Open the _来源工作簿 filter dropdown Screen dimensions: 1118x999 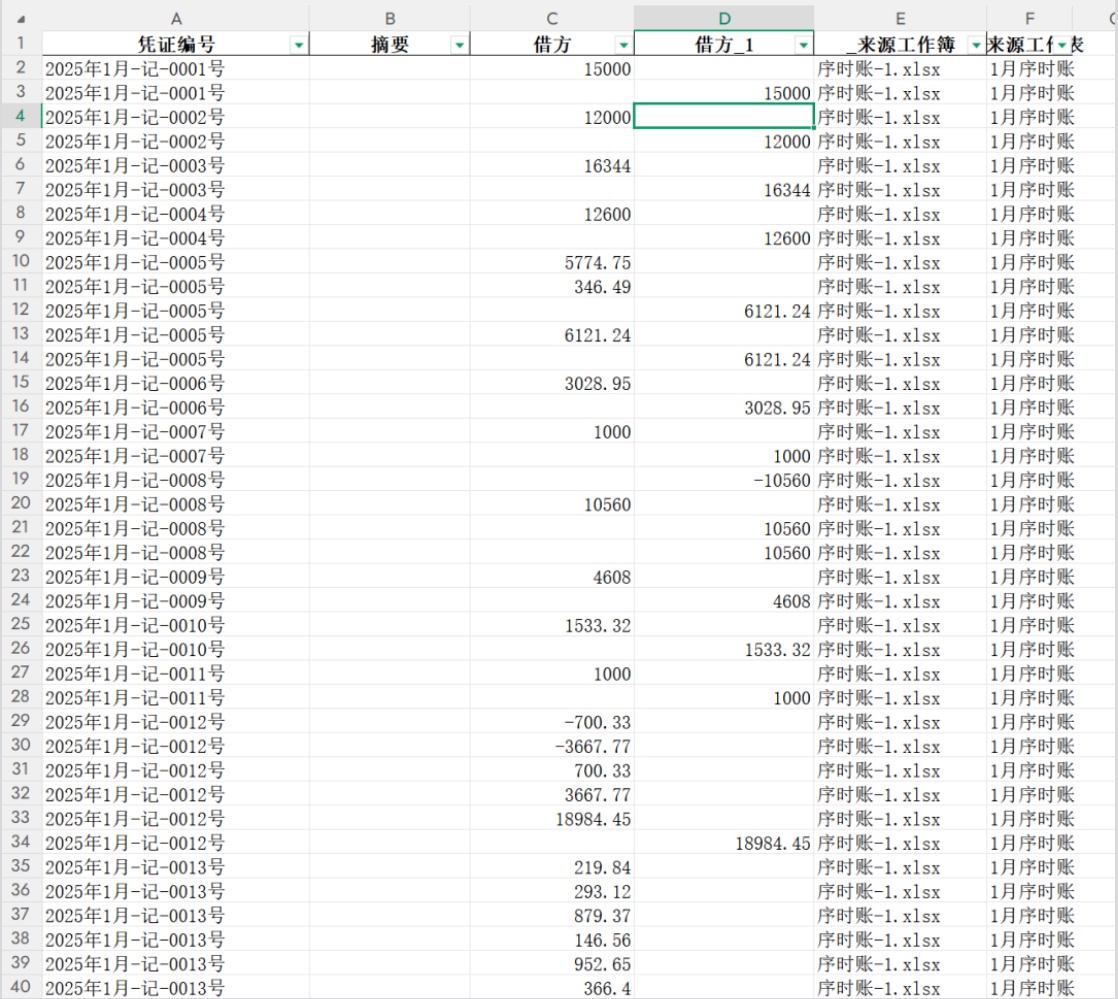point(976,45)
